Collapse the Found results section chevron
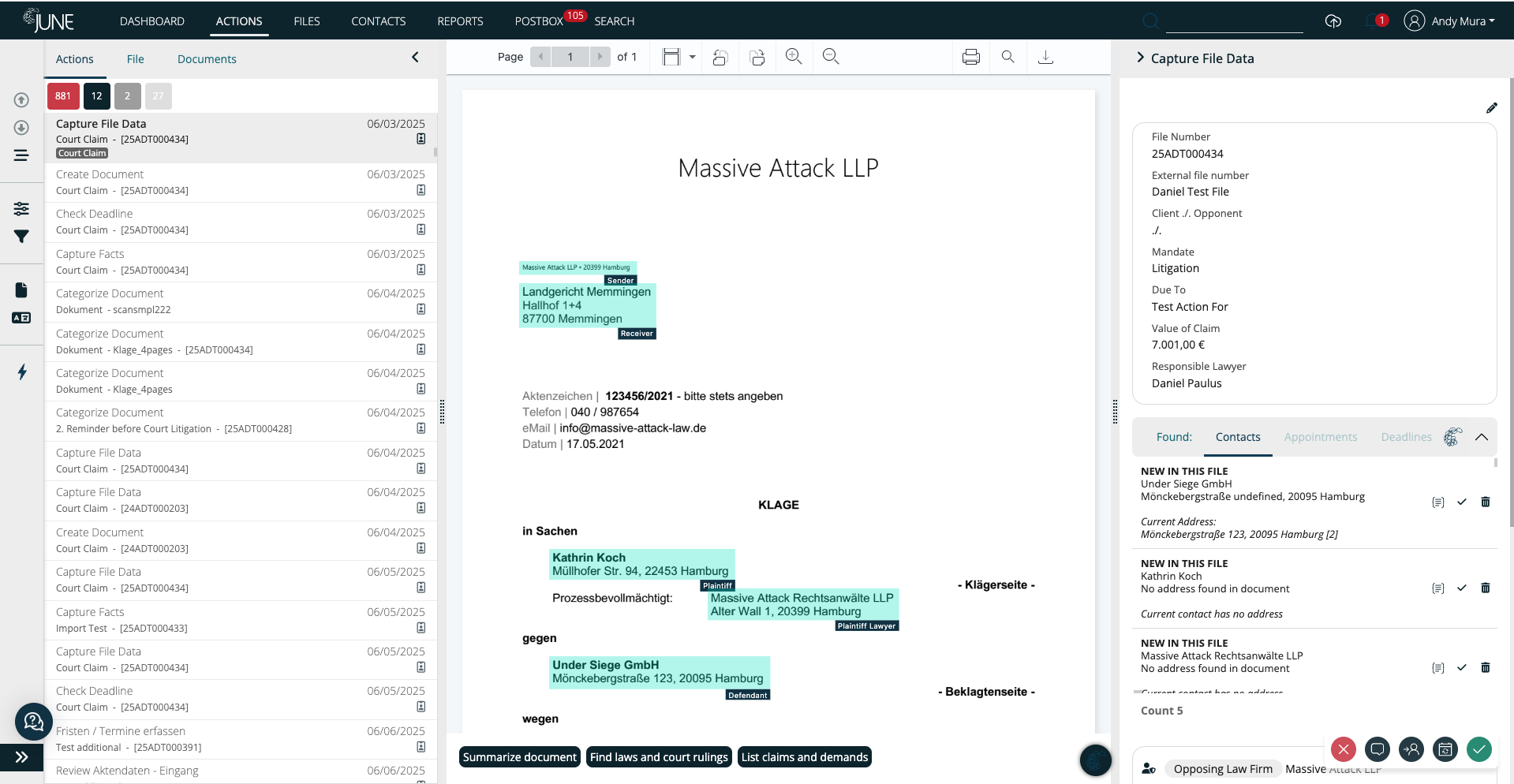This screenshot has width=1514, height=784. 1481,437
